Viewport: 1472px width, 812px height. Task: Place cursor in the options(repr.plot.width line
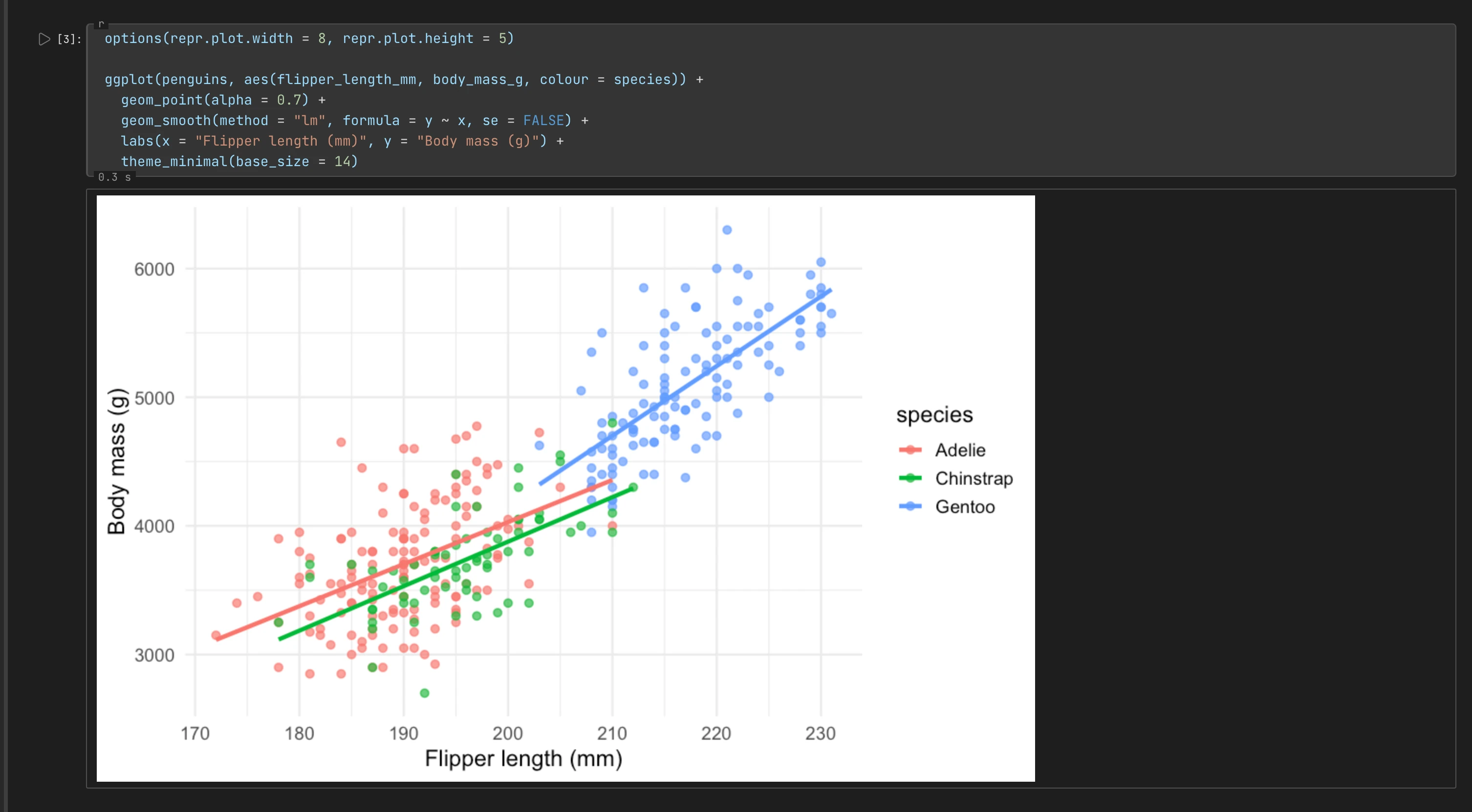pyautogui.click(x=309, y=38)
